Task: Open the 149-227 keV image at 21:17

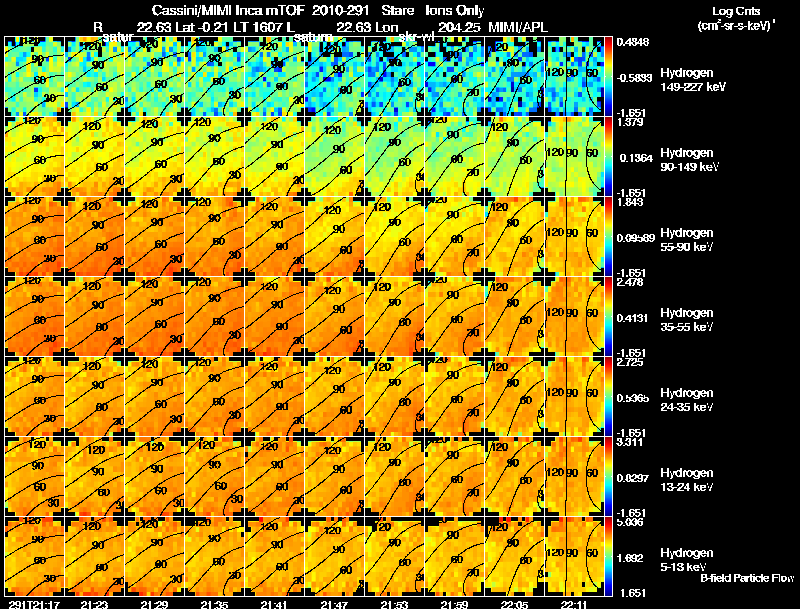Action: (35, 77)
